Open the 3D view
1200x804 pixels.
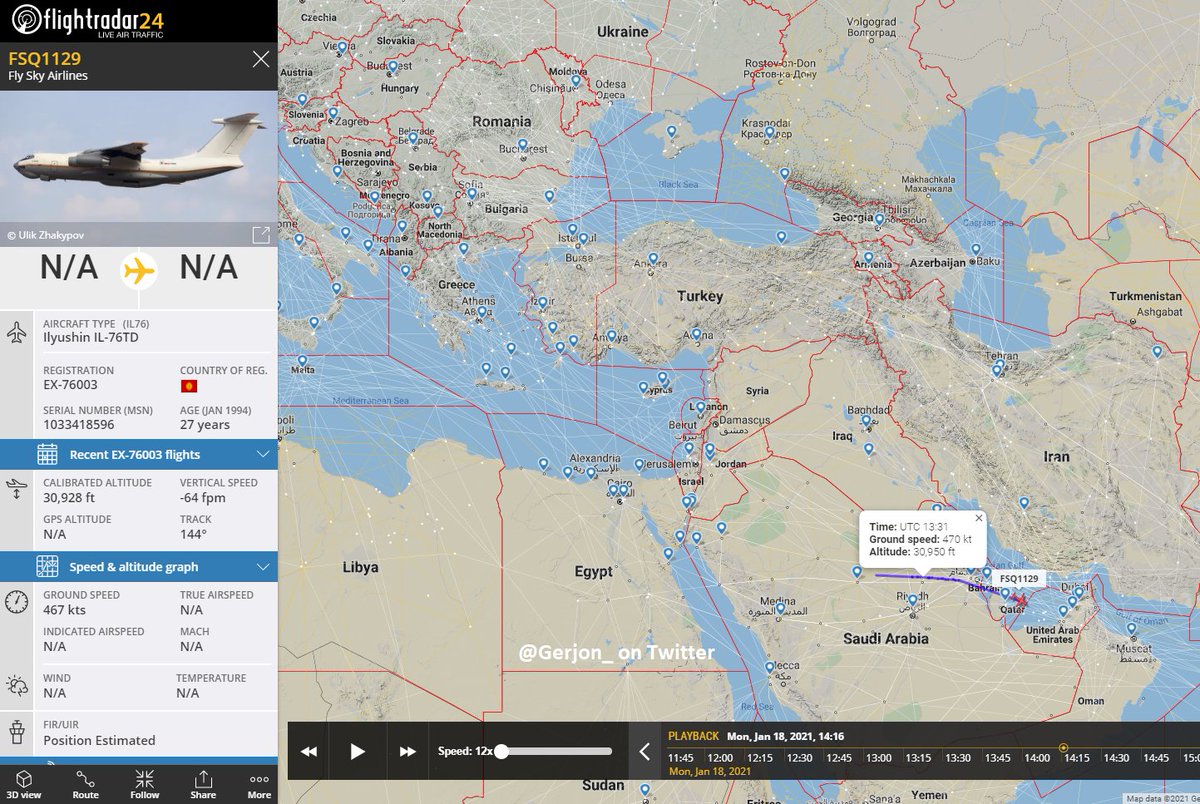coord(24,785)
